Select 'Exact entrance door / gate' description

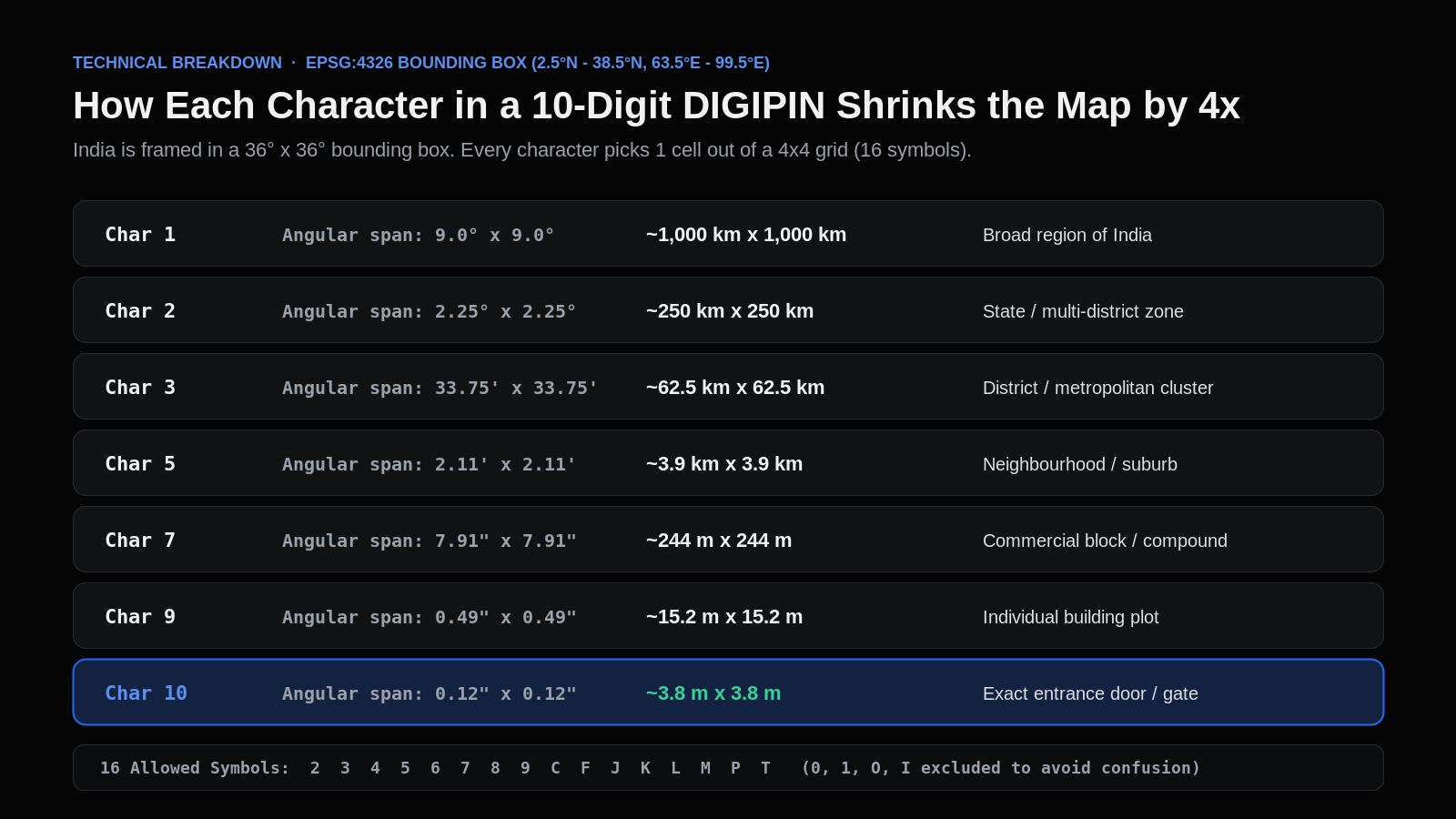(1090, 693)
